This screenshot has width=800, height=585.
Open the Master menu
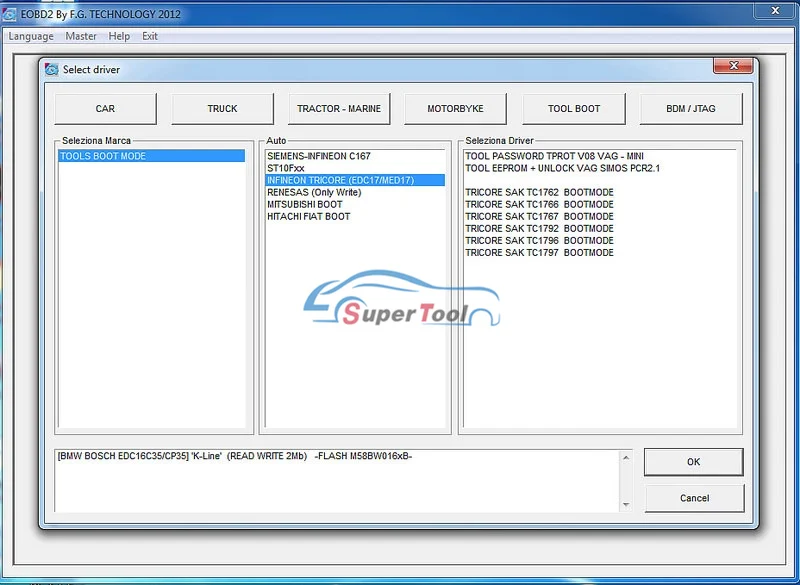pyautogui.click(x=81, y=36)
